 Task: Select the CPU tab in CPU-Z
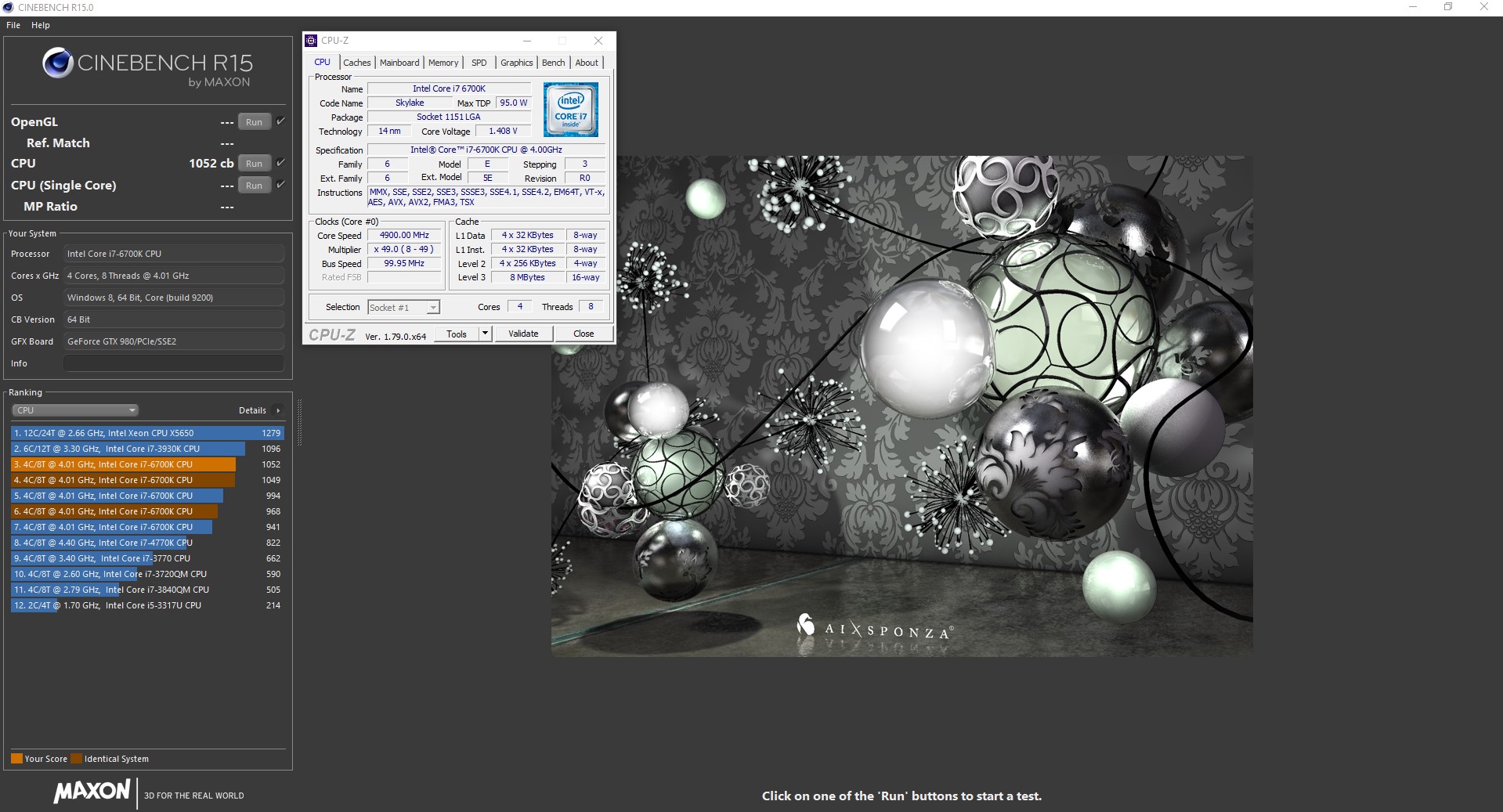click(323, 62)
